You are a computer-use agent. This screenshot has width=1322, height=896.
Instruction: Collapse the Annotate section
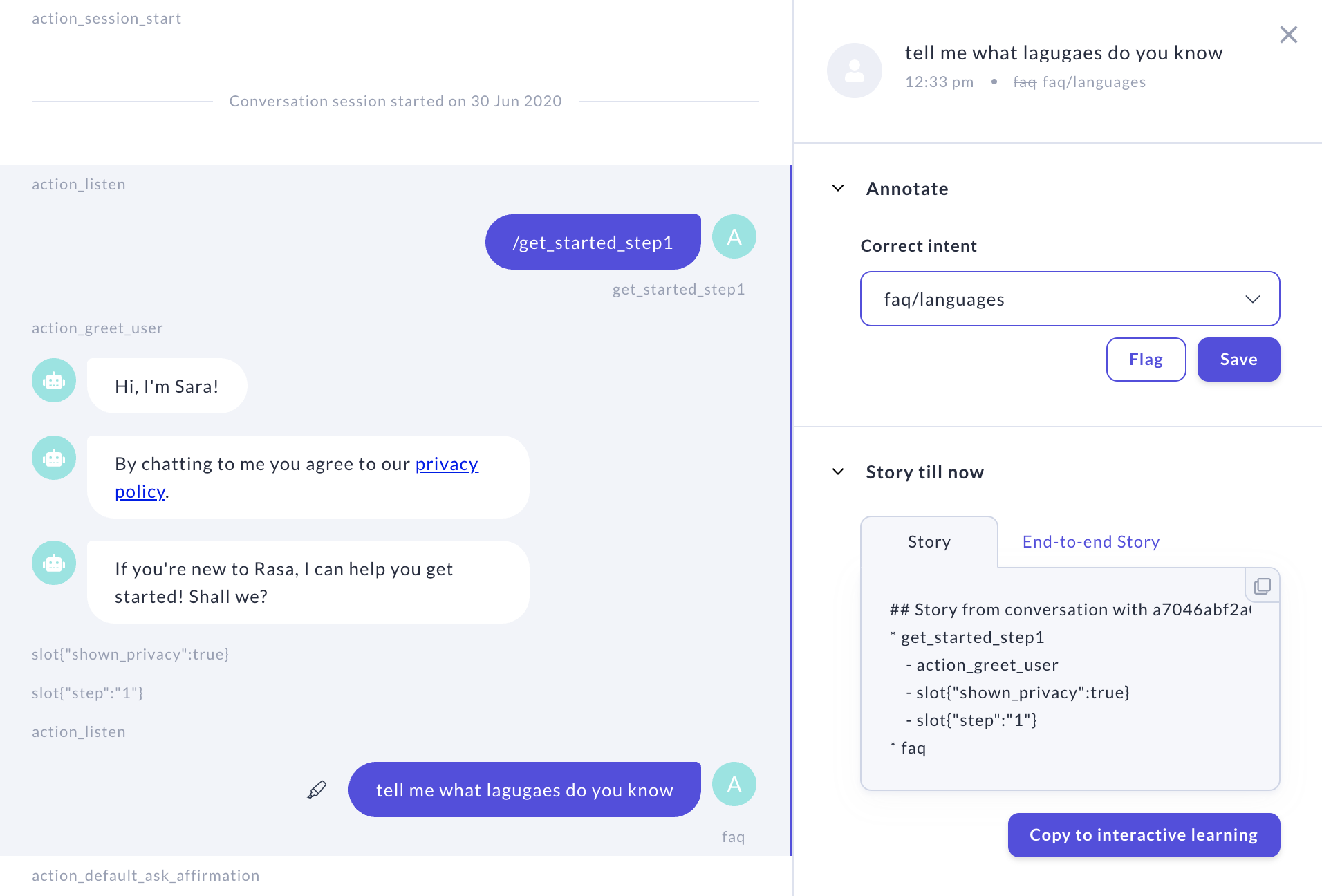click(x=839, y=188)
